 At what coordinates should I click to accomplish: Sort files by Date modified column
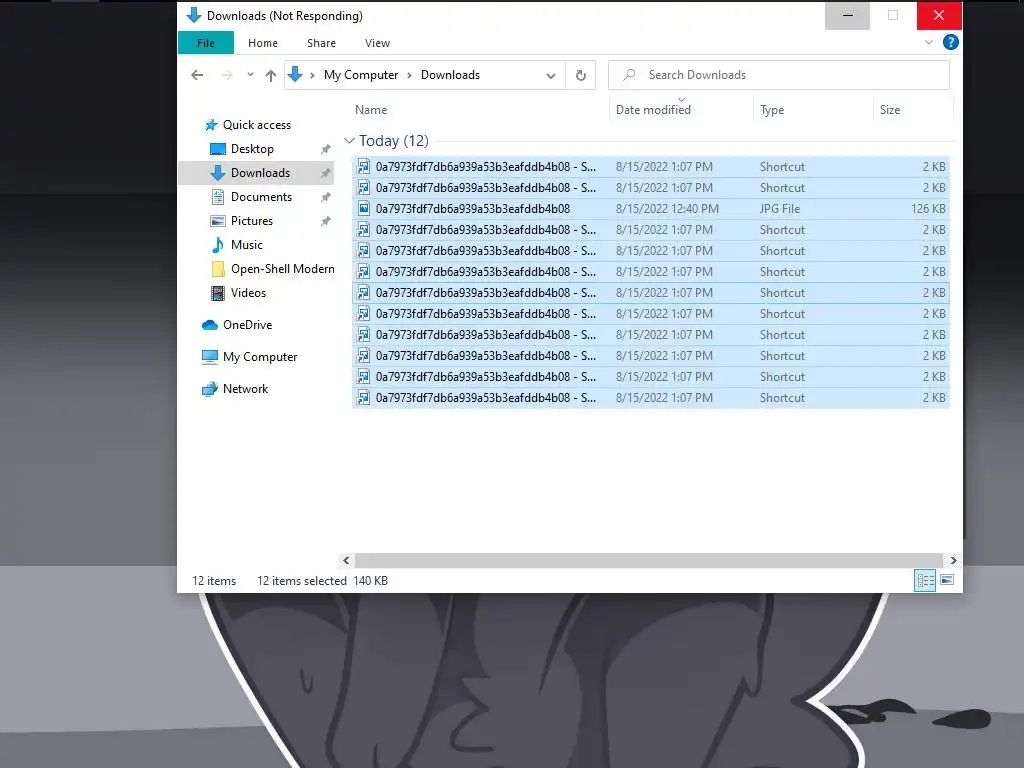[x=653, y=110]
